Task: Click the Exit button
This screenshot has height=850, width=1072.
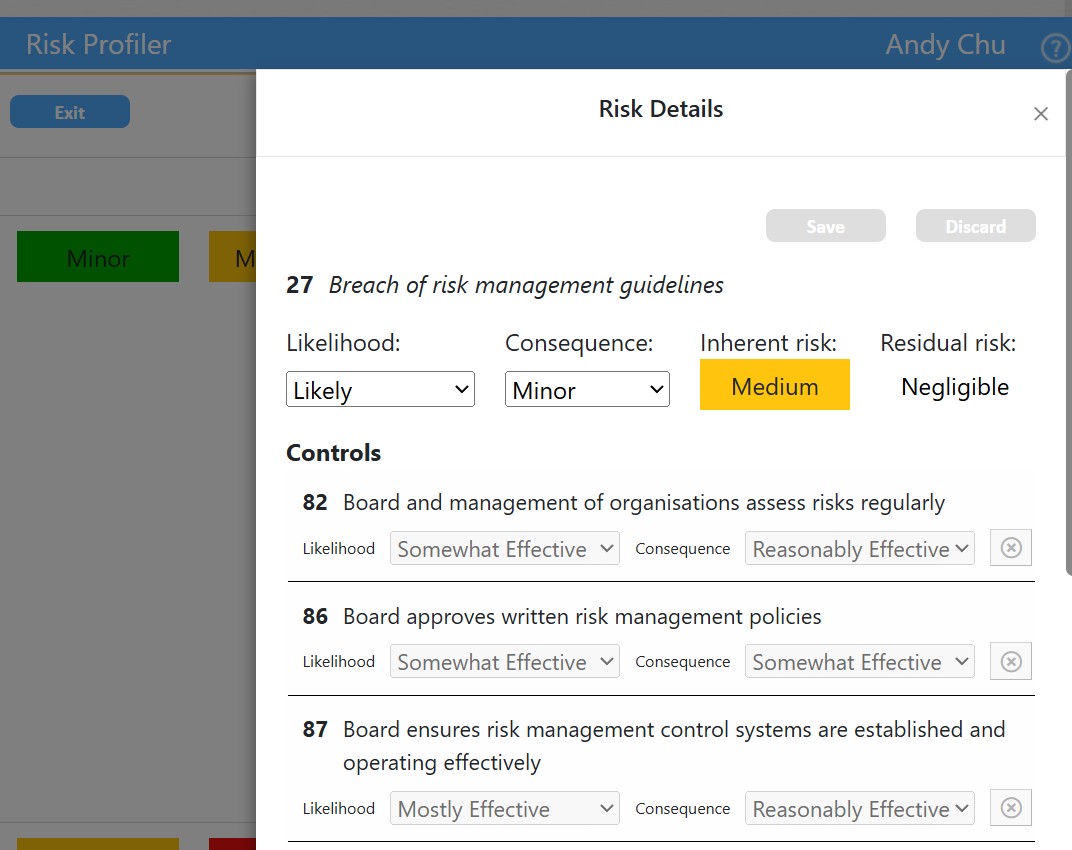Action: pyautogui.click(x=70, y=111)
